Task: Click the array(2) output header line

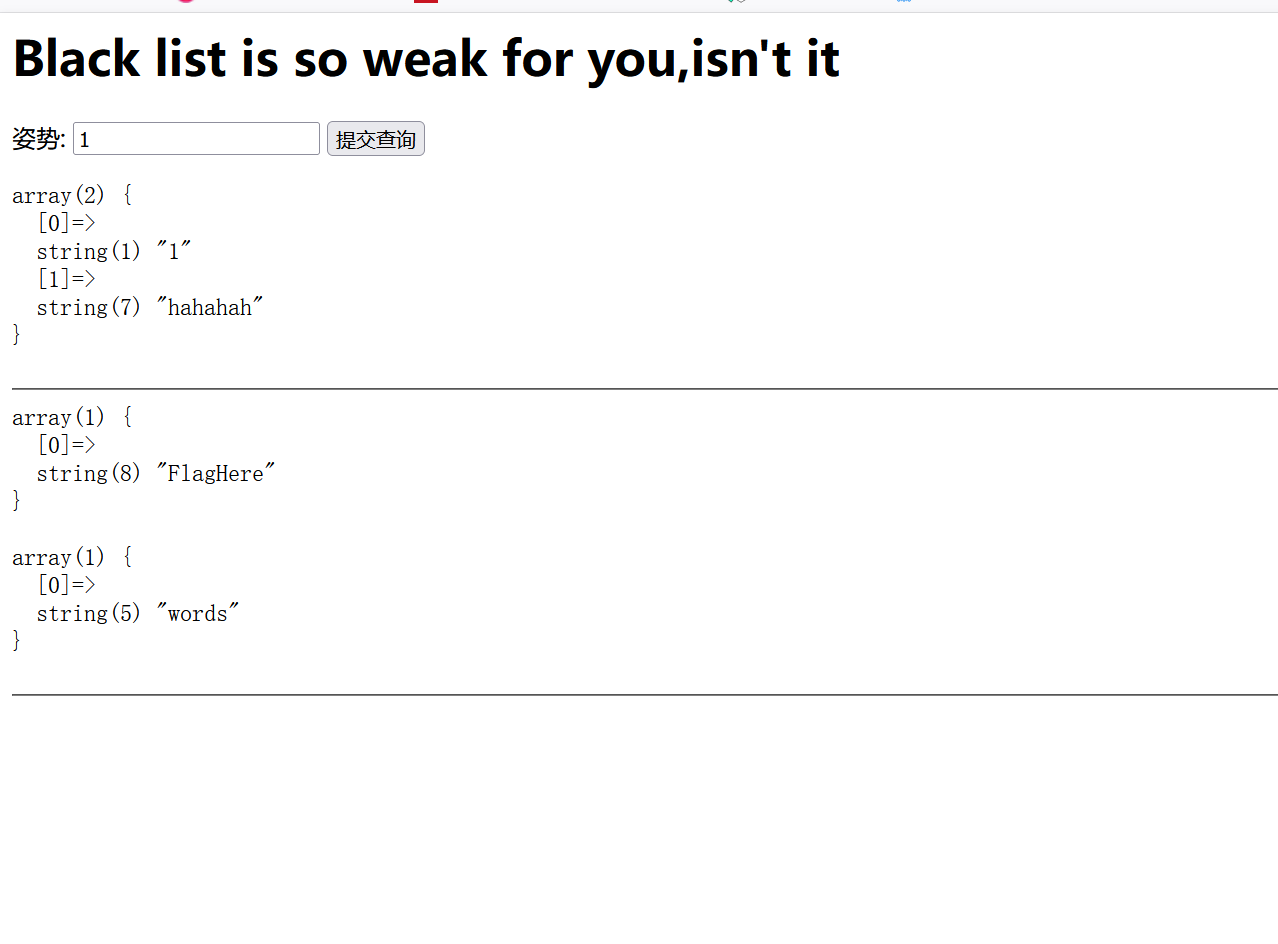Action: point(72,195)
